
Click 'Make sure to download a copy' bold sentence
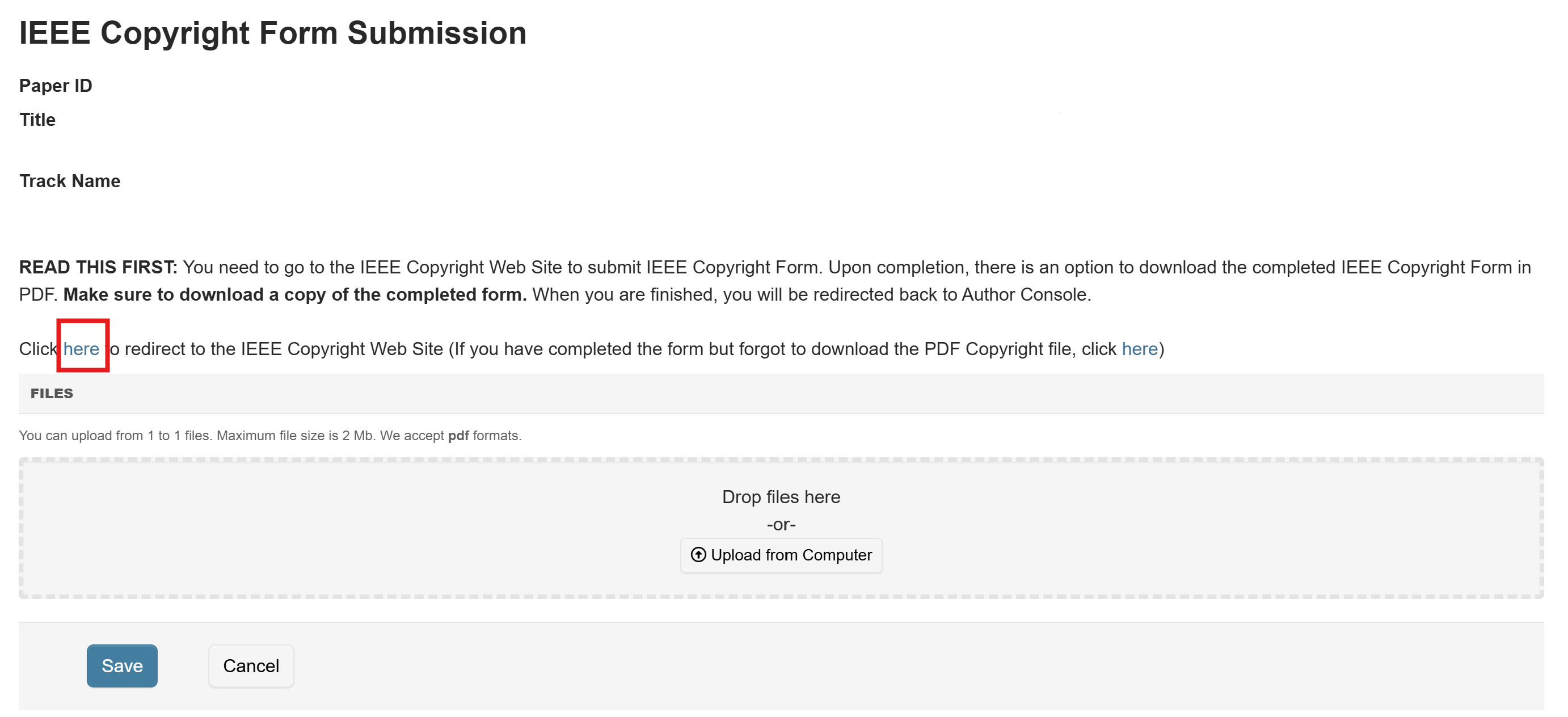coord(294,294)
